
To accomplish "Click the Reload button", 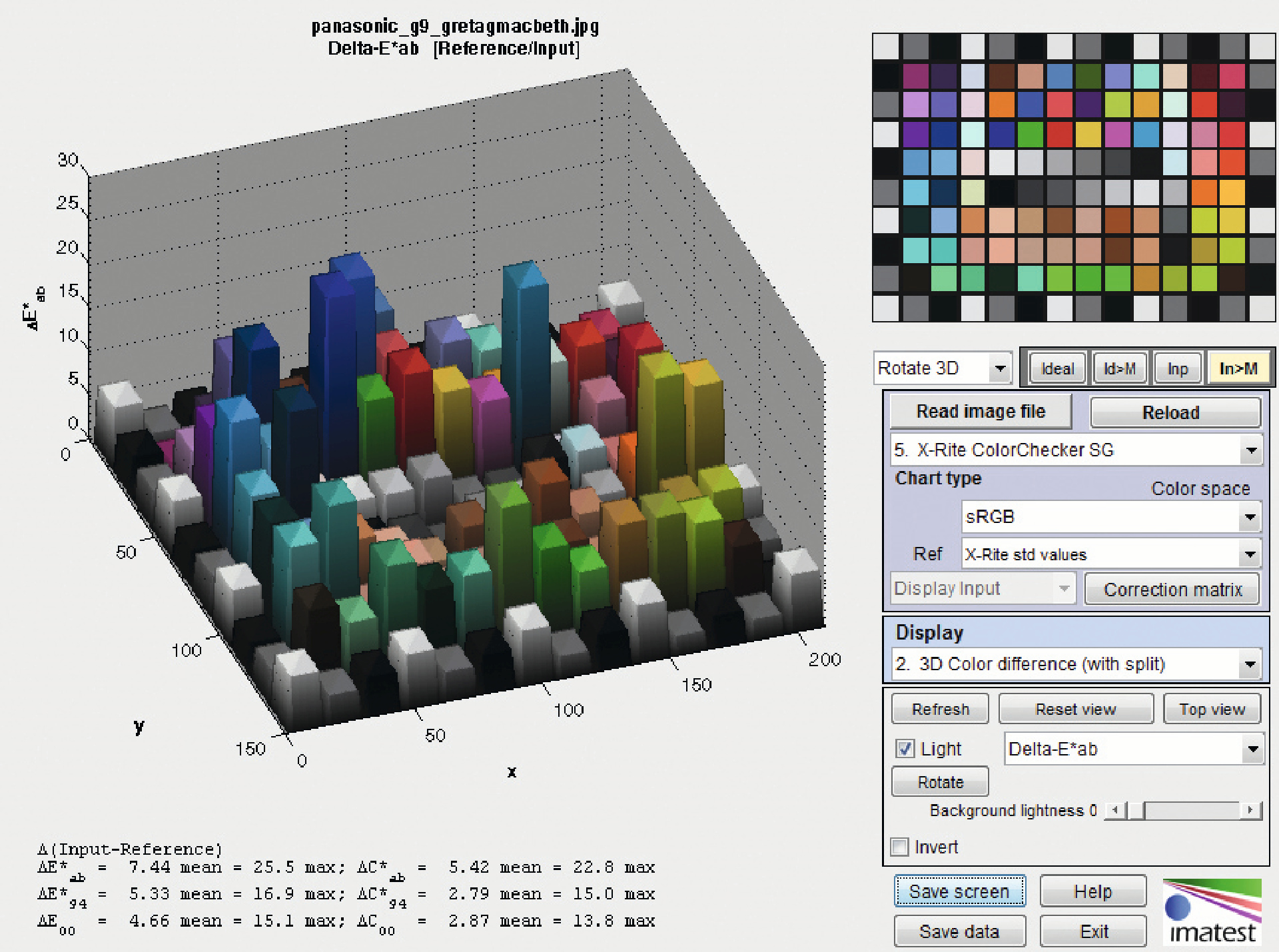I will click(x=1175, y=412).
